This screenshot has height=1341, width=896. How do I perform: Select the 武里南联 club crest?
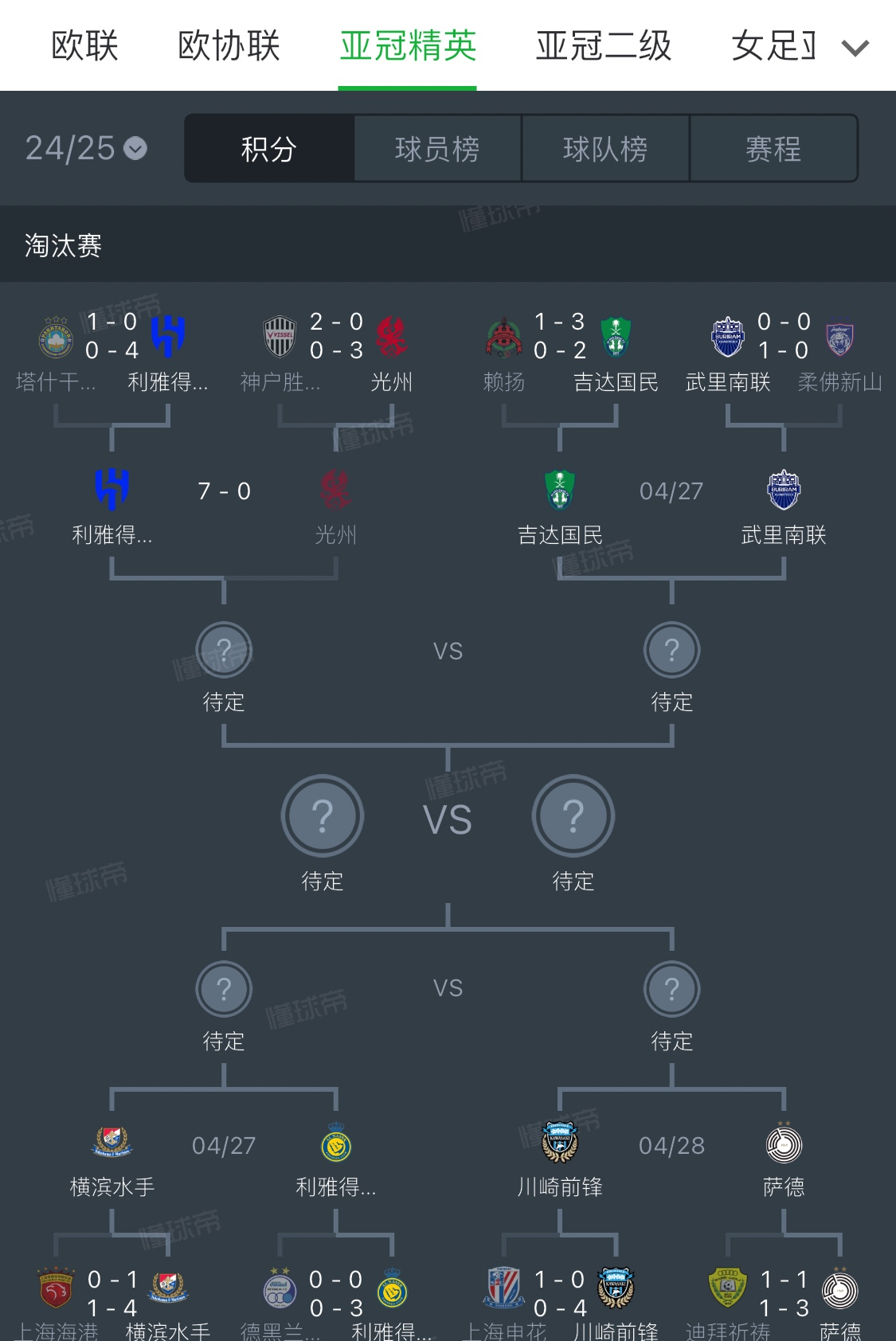tap(784, 491)
